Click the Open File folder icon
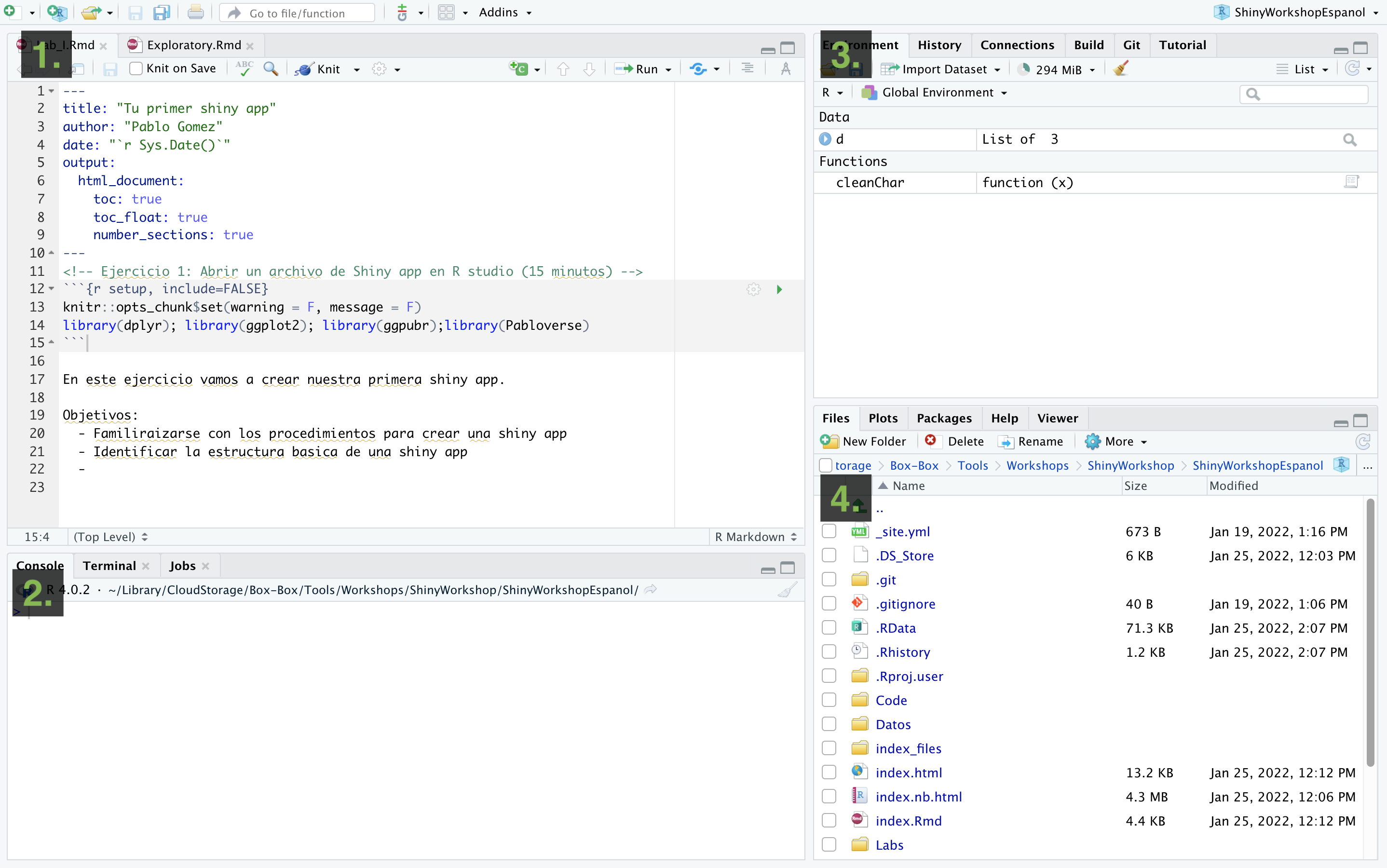The width and height of the screenshot is (1387, 868). (x=90, y=12)
